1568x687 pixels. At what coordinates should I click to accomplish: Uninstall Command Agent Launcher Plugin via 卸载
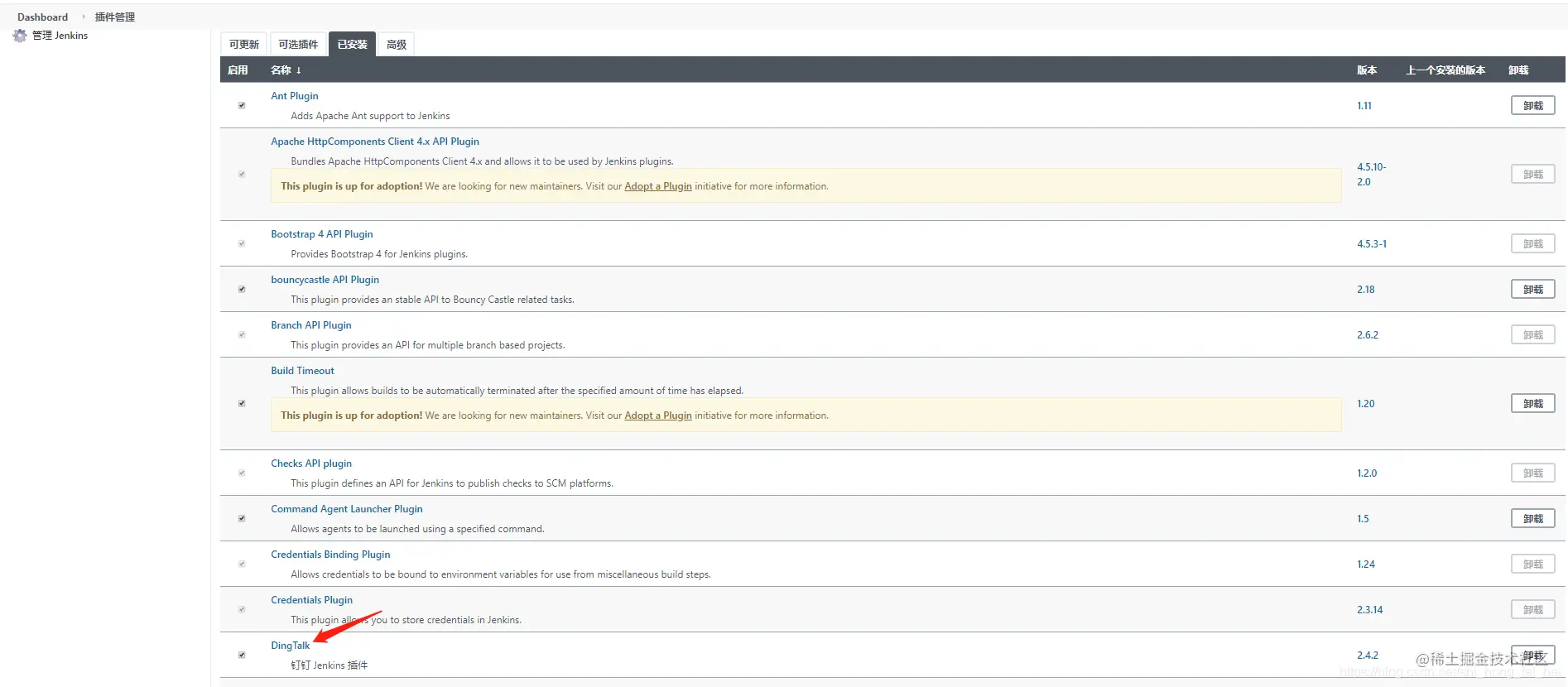1533,518
